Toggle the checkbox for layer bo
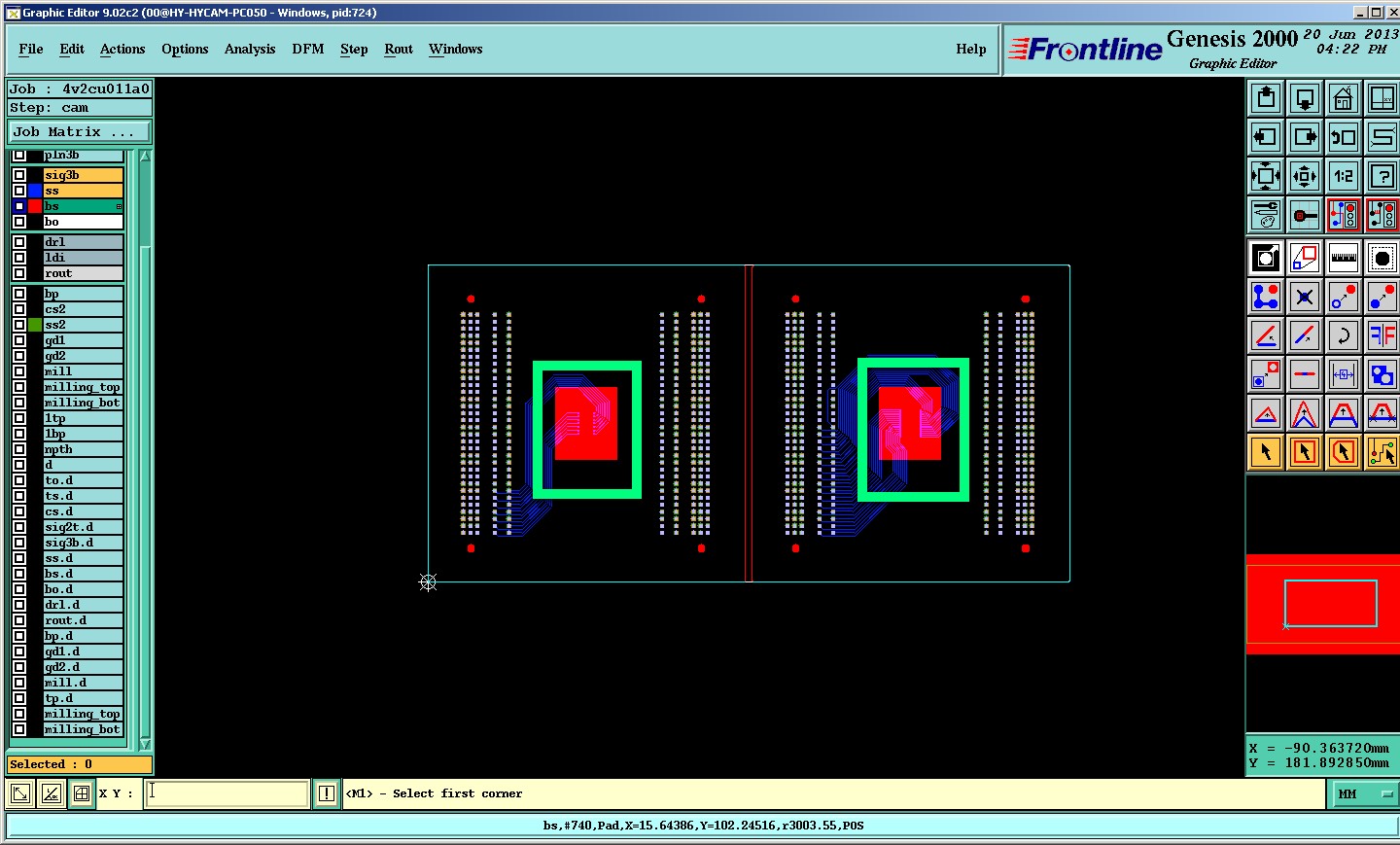The height and width of the screenshot is (845, 1400). click(18, 222)
